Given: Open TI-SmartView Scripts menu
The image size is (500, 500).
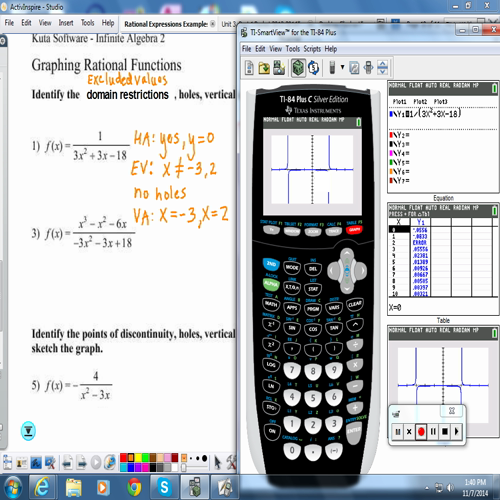Looking at the screenshot, I should coord(312,49).
